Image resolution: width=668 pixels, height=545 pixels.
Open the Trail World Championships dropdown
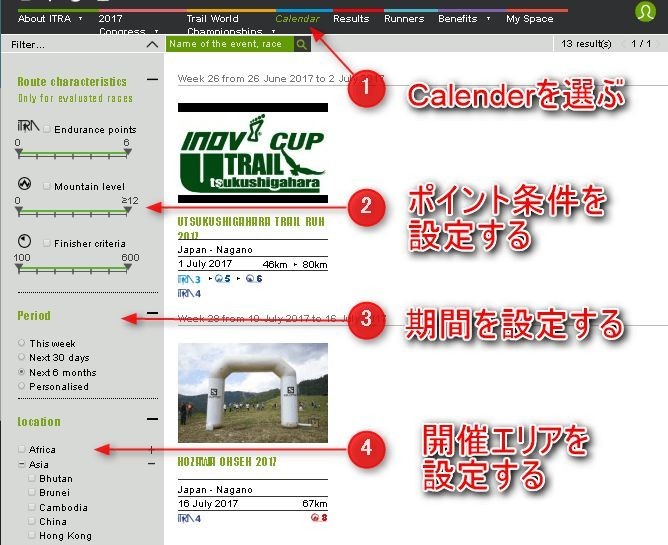230,24
